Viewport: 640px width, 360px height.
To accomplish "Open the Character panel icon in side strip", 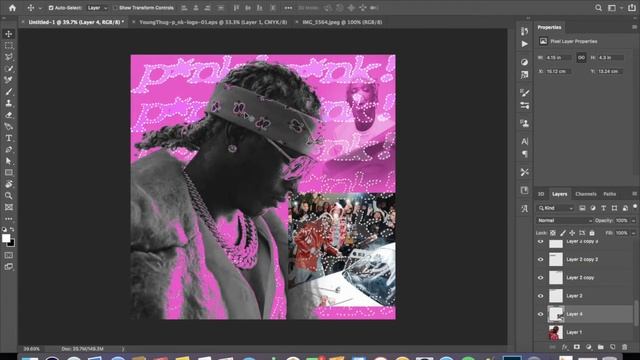I will tap(524, 142).
